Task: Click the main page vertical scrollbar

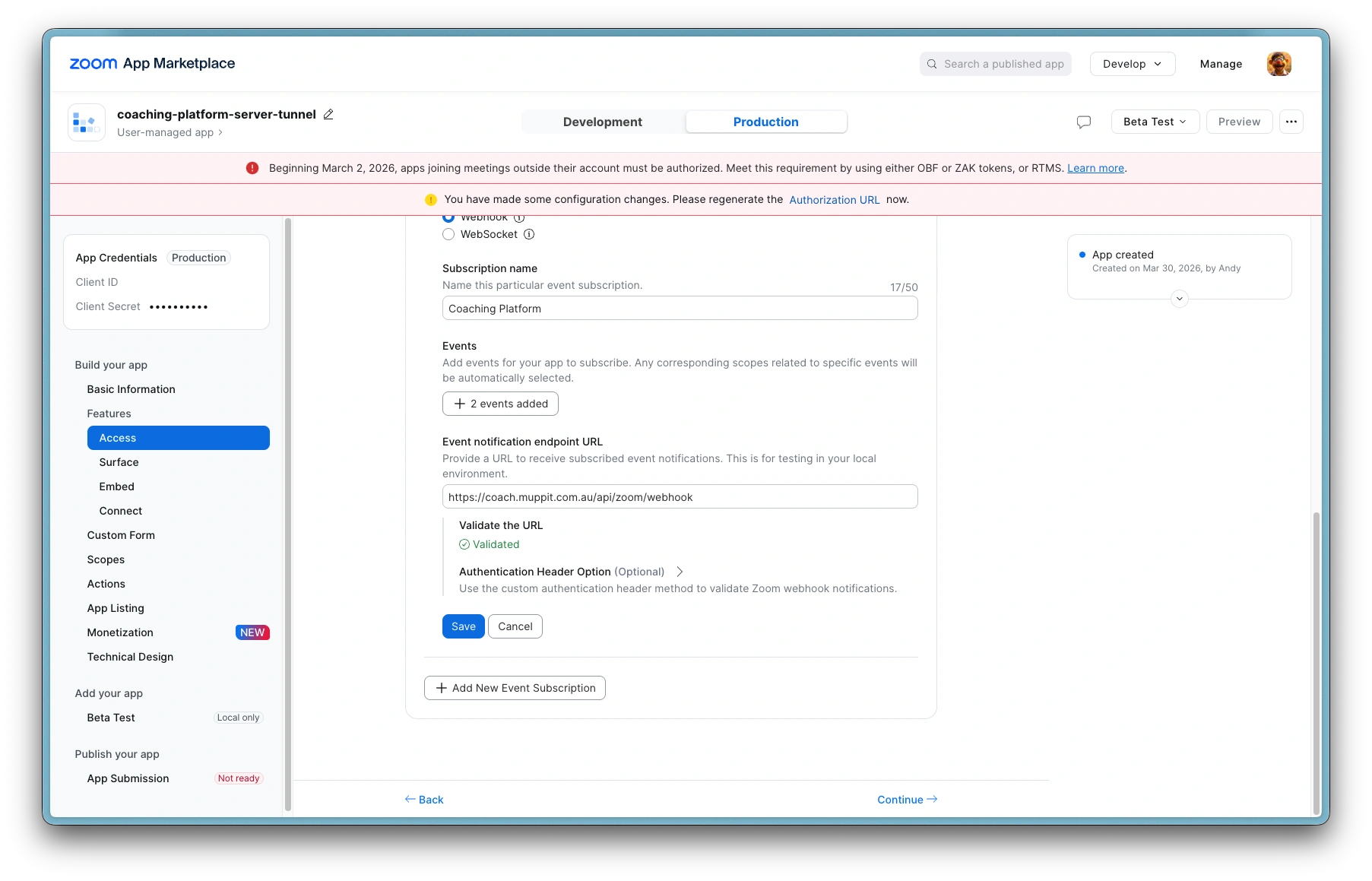Action: (x=1316, y=661)
